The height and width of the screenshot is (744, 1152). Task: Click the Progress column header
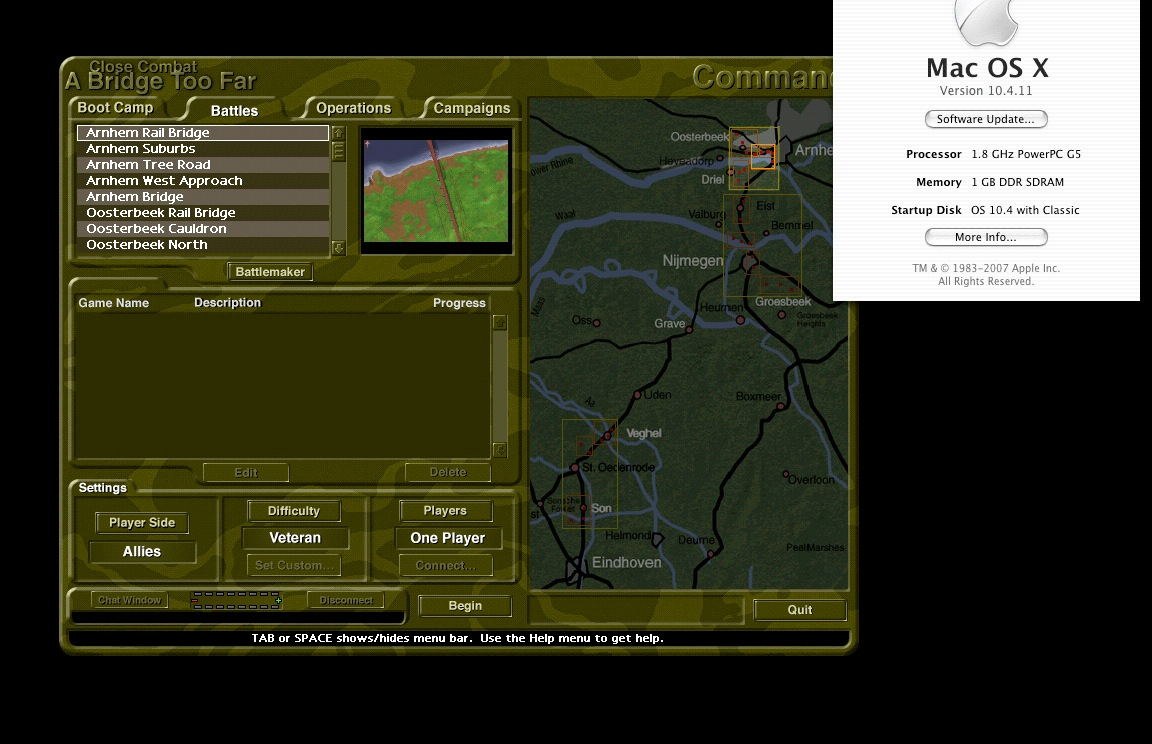[459, 303]
